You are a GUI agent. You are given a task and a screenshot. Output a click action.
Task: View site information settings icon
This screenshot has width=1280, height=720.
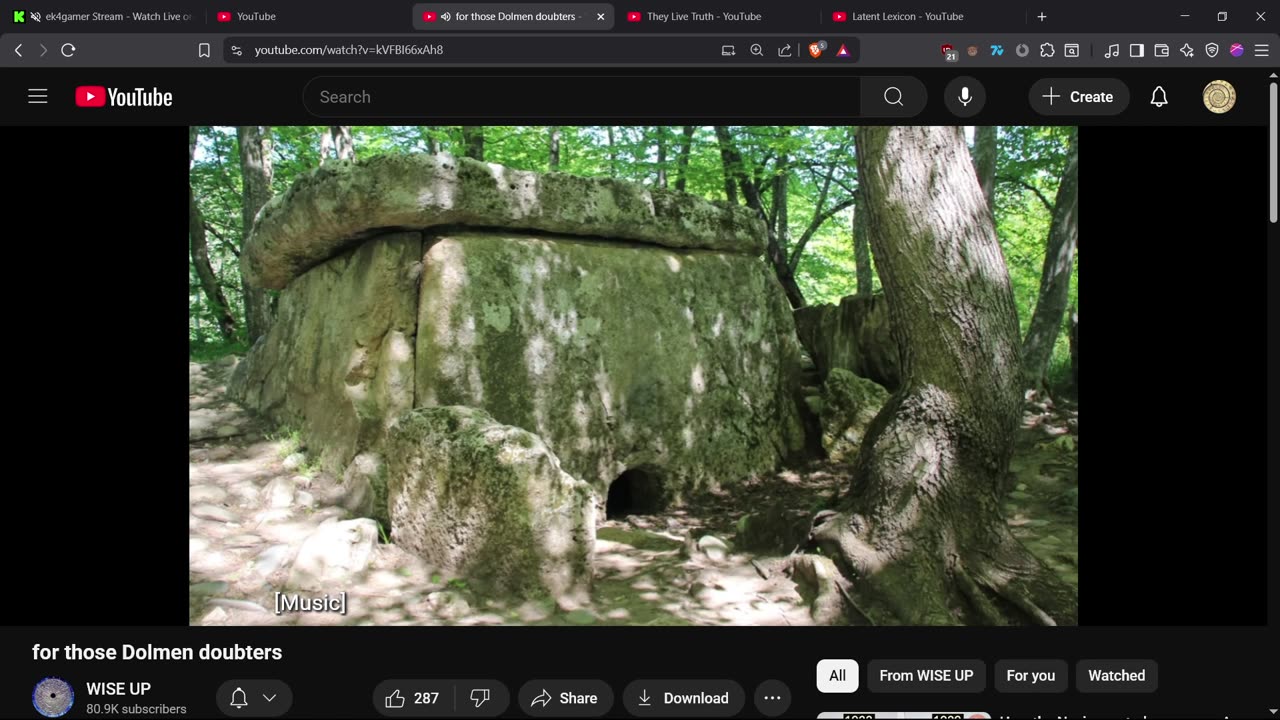point(236,50)
